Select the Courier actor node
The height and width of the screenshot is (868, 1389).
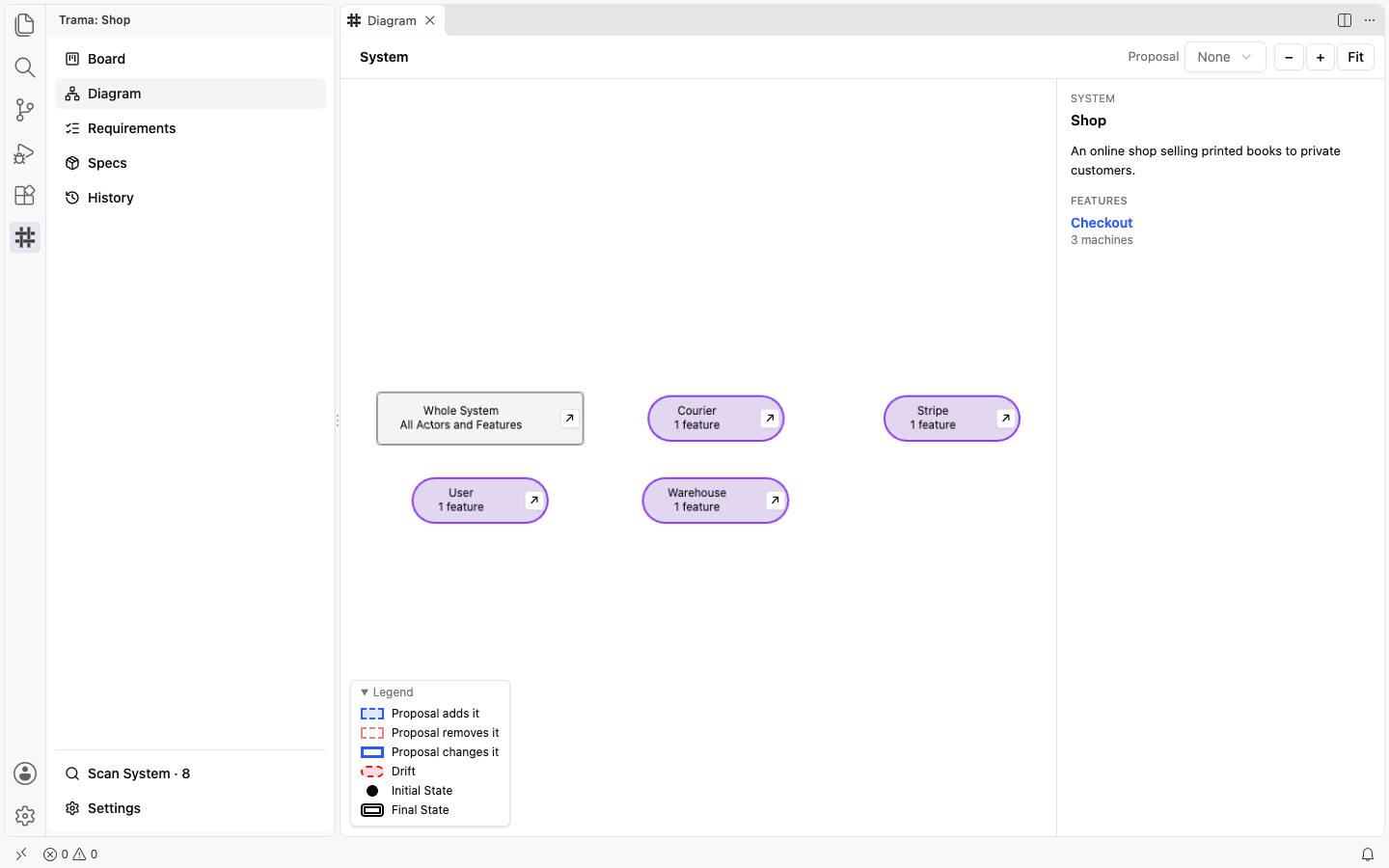[x=716, y=419]
